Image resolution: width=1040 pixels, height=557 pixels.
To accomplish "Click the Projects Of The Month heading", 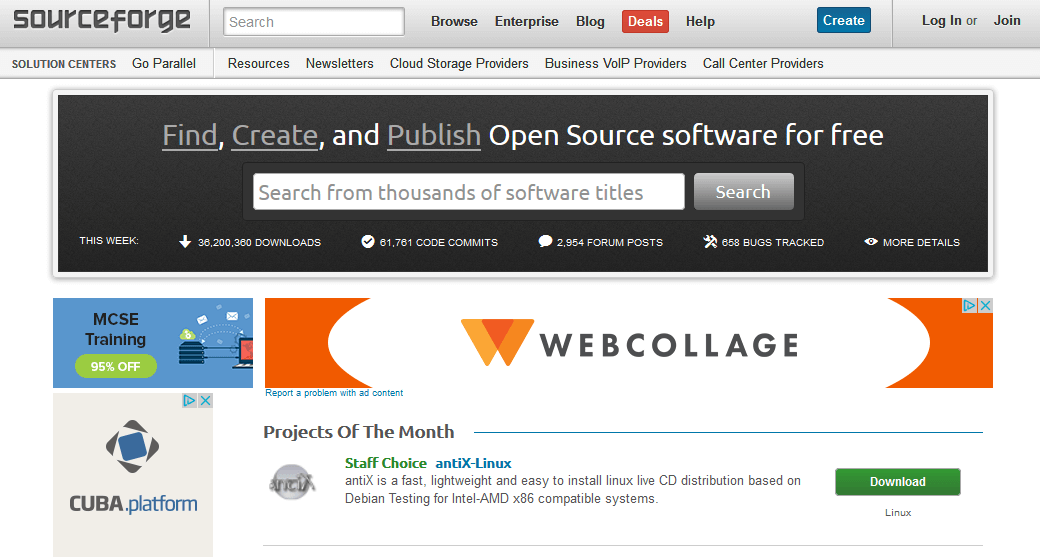I will [359, 432].
